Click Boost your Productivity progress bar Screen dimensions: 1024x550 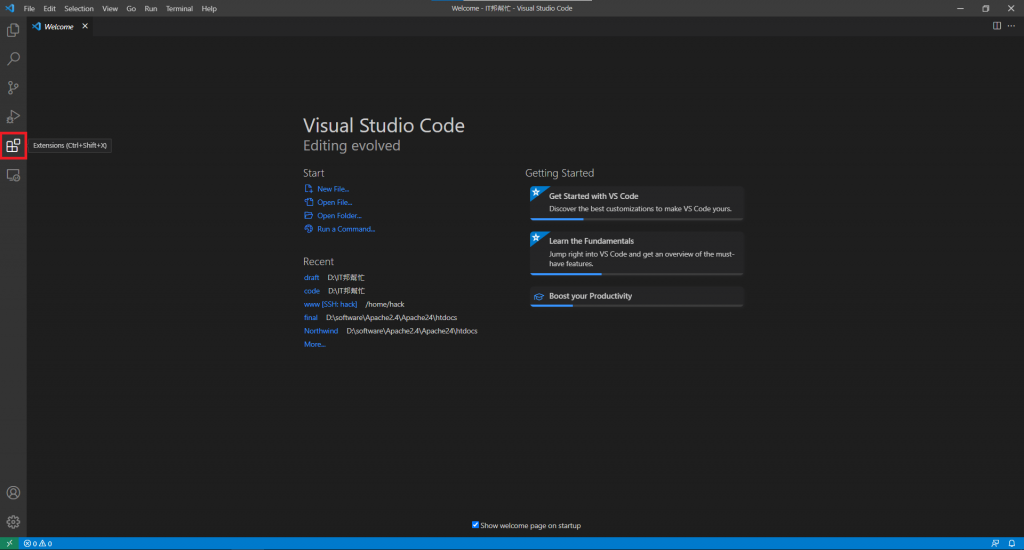pyautogui.click(x=637, y=306)
